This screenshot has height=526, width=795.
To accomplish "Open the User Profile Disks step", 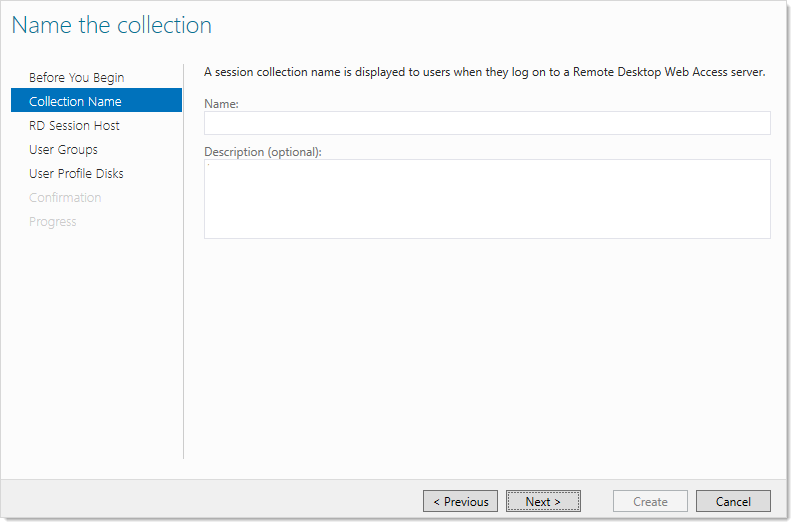I will [76, 173].
